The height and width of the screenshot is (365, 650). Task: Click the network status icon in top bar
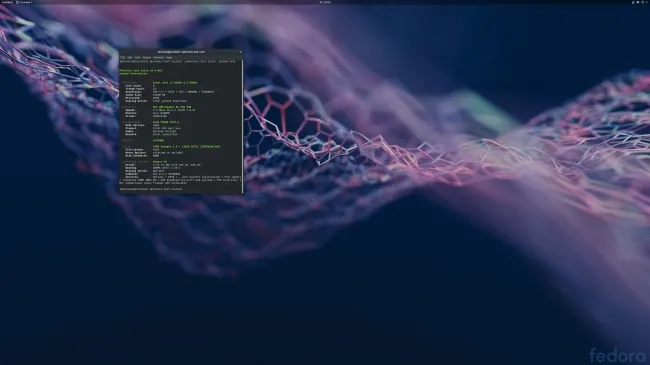(633, 2)
